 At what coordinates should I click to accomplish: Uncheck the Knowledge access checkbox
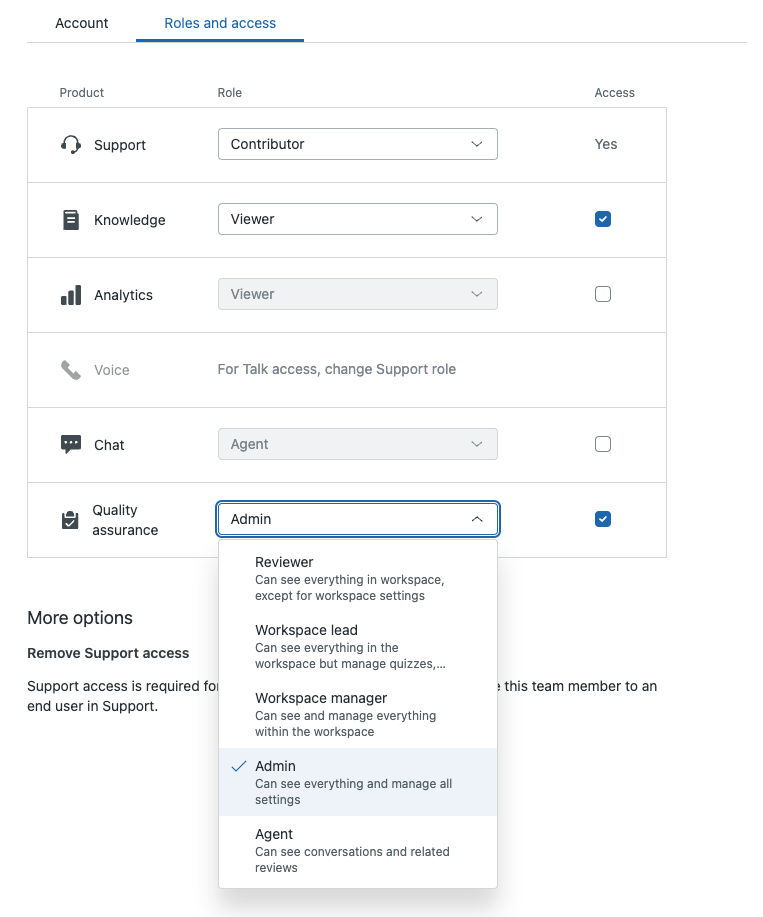pos(602,219)
